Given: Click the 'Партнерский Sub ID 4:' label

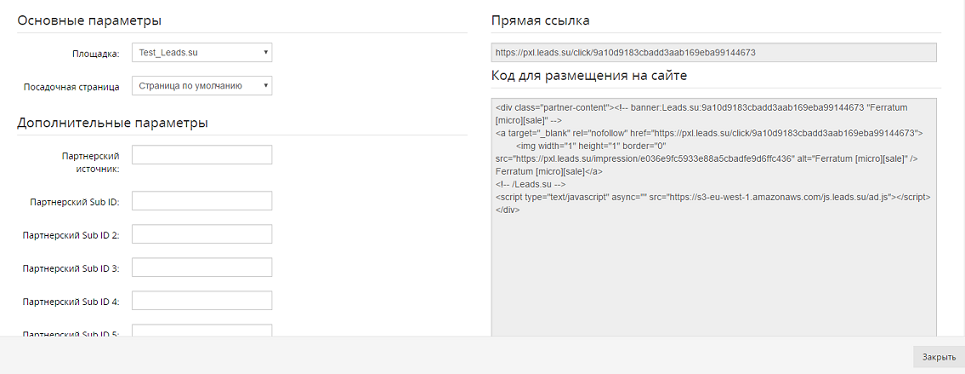Looking at the screenshot, I should pyautogui.click(x=71, y=301).
